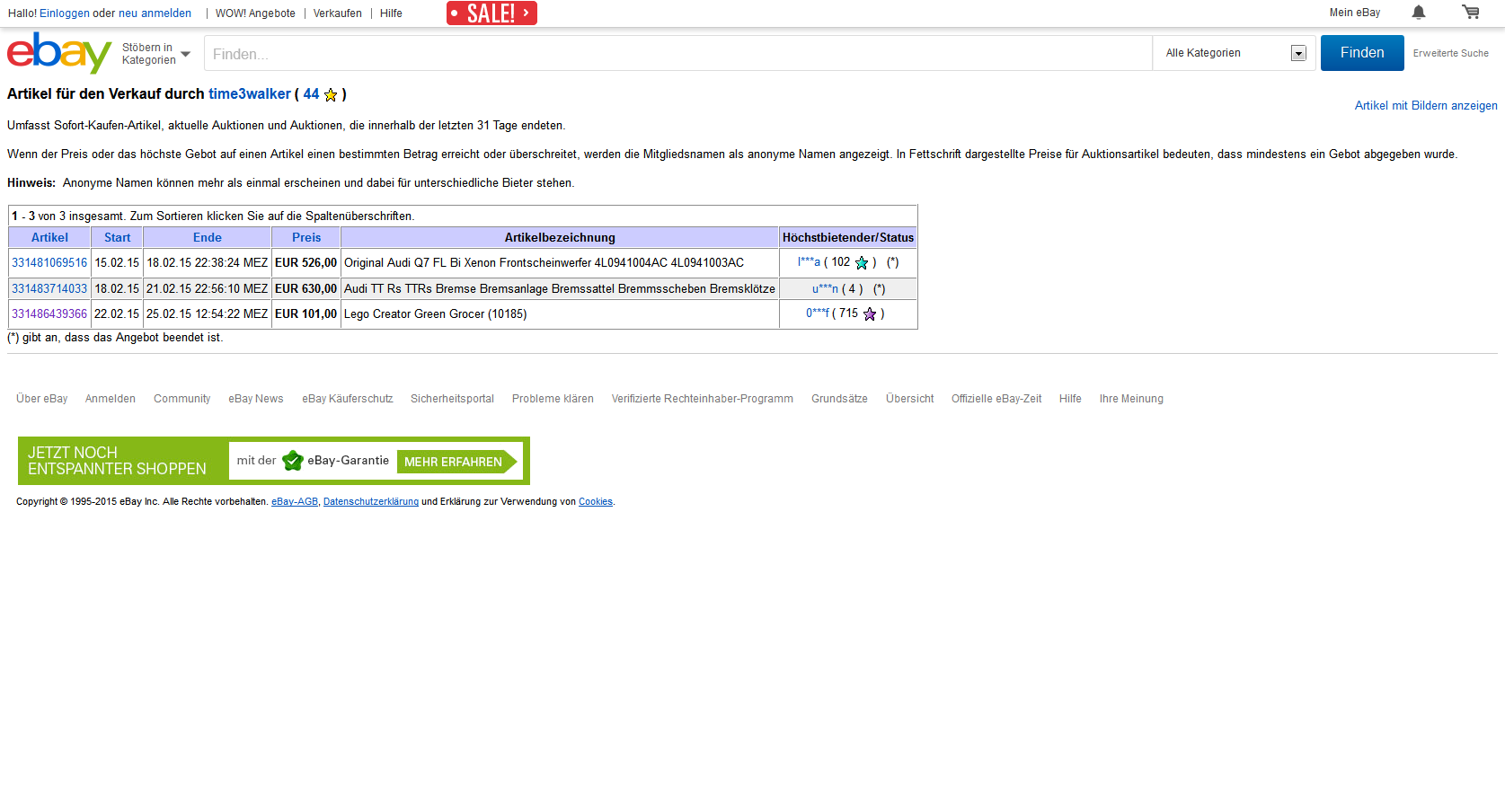Click the purple star next to 715
The width and height of the screenshot is (1505, 812).
(870, 313)
